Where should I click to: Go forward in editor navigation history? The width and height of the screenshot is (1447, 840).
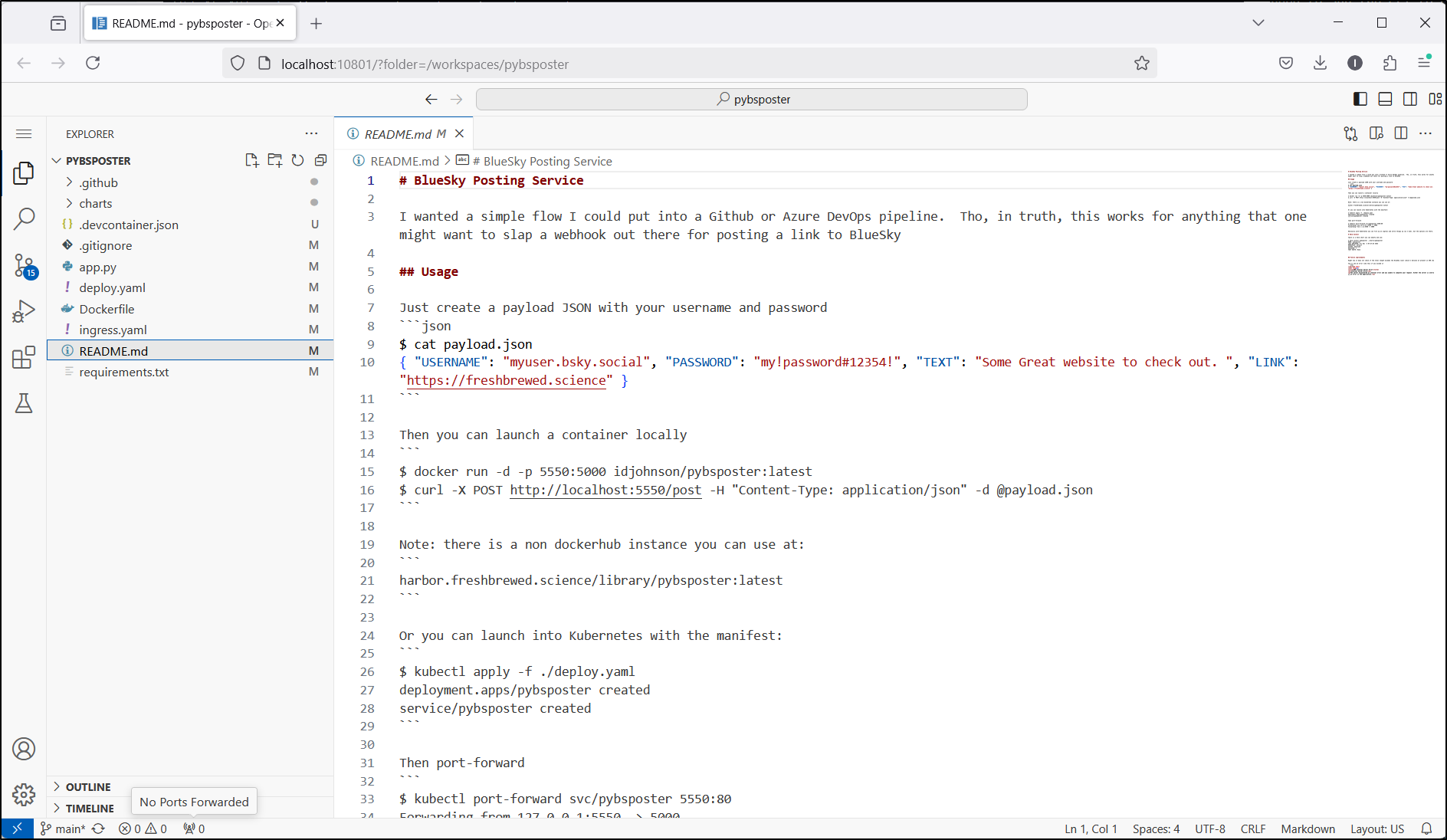tap(457, 99)
